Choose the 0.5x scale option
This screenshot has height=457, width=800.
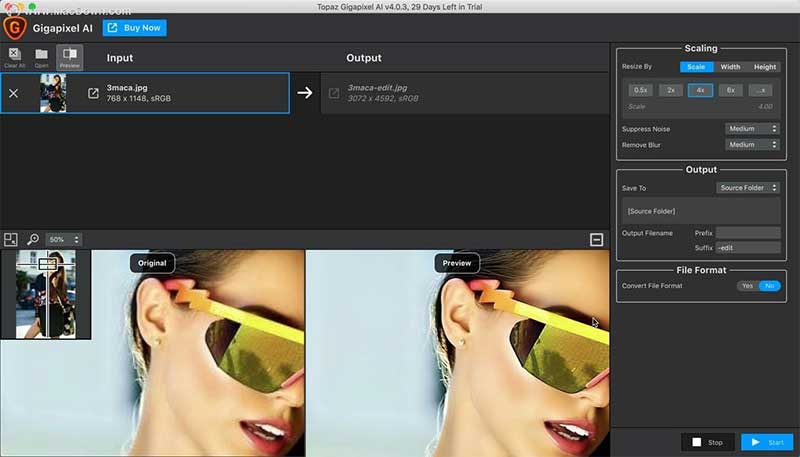click(640, 90)
